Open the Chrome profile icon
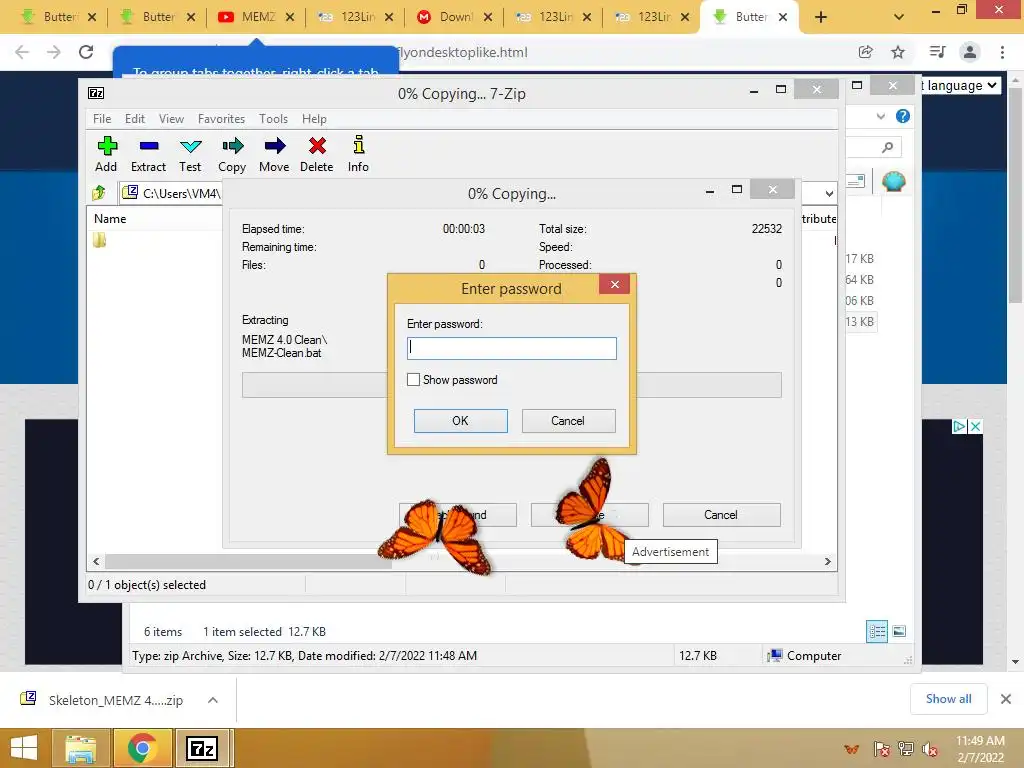This screenshot has width=1024, height=768. click(970, 52)
